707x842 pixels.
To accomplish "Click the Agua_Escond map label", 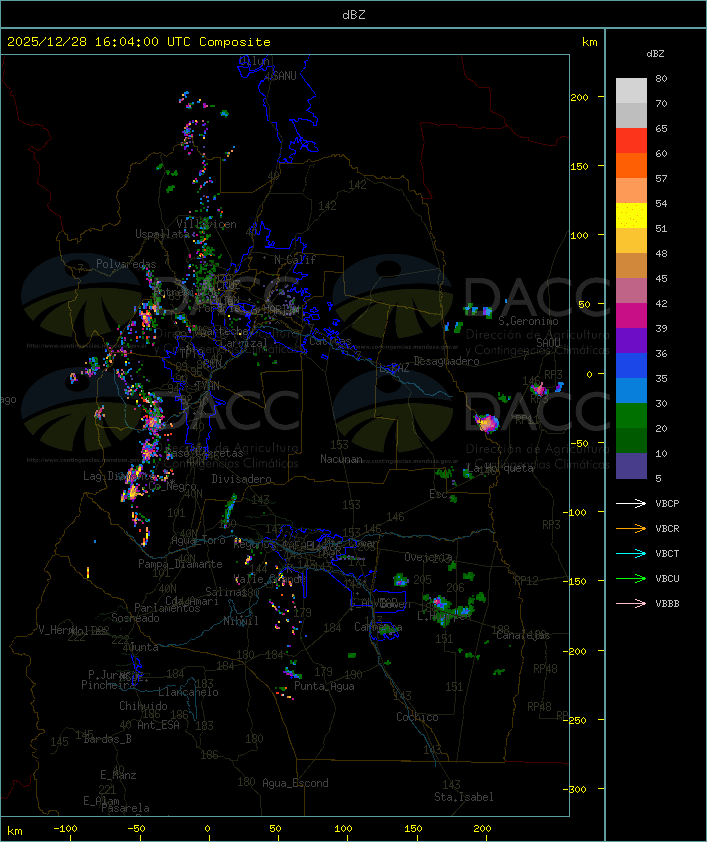I will (295, 783).
